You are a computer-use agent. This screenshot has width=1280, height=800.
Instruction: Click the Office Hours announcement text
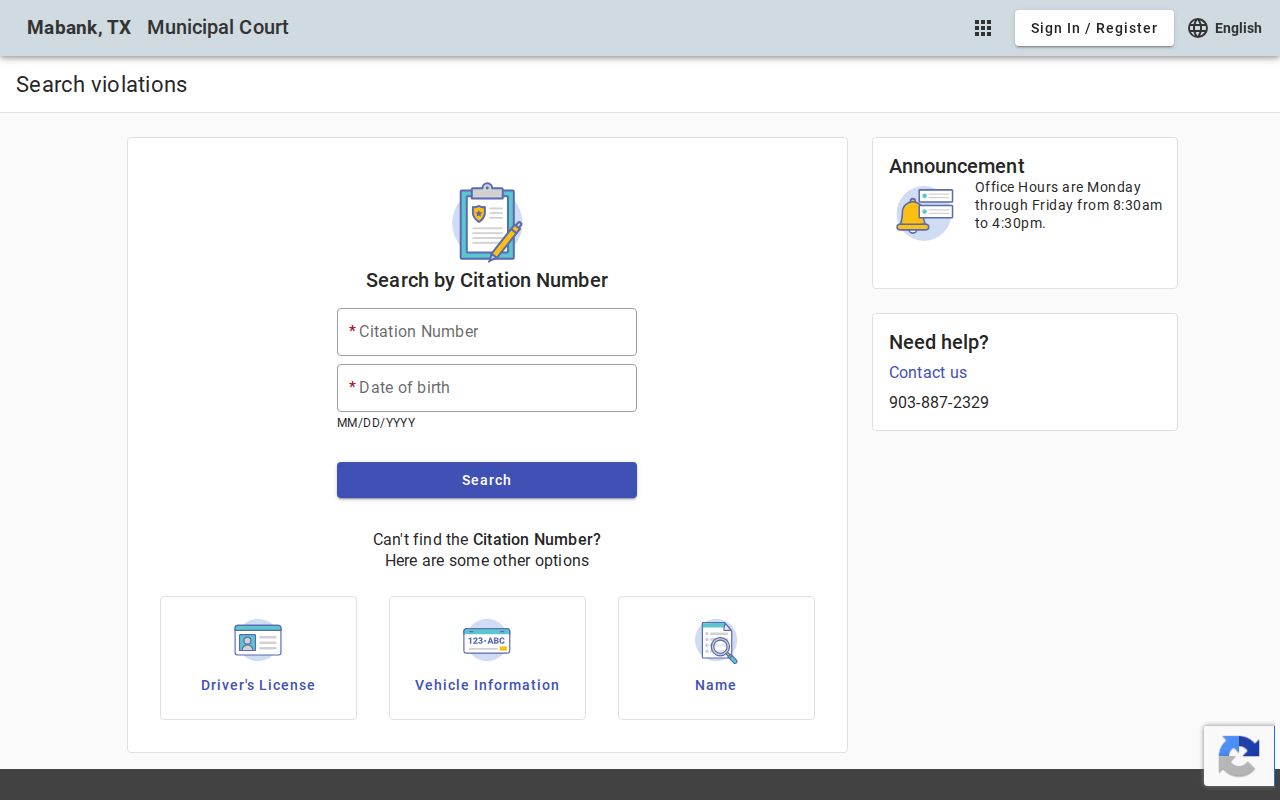point(1069,205)
